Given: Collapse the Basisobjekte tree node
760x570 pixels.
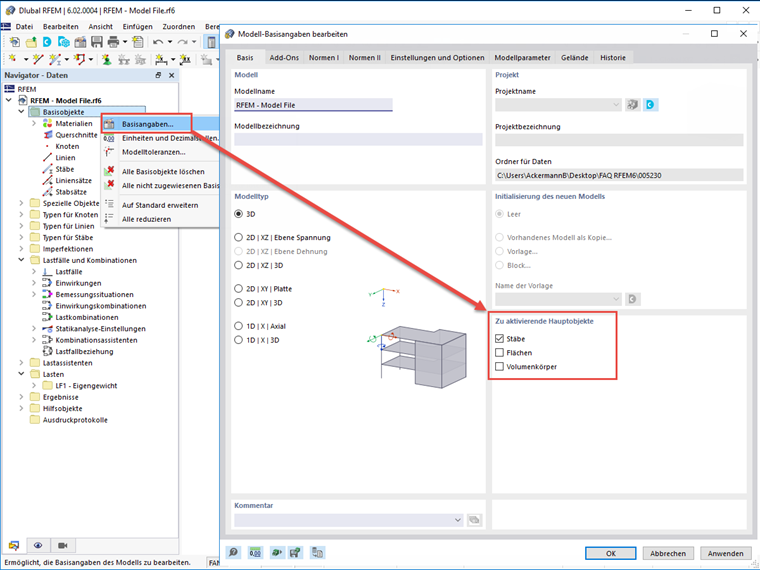Looking at the screenshot, I should click(x=21, y=112).
